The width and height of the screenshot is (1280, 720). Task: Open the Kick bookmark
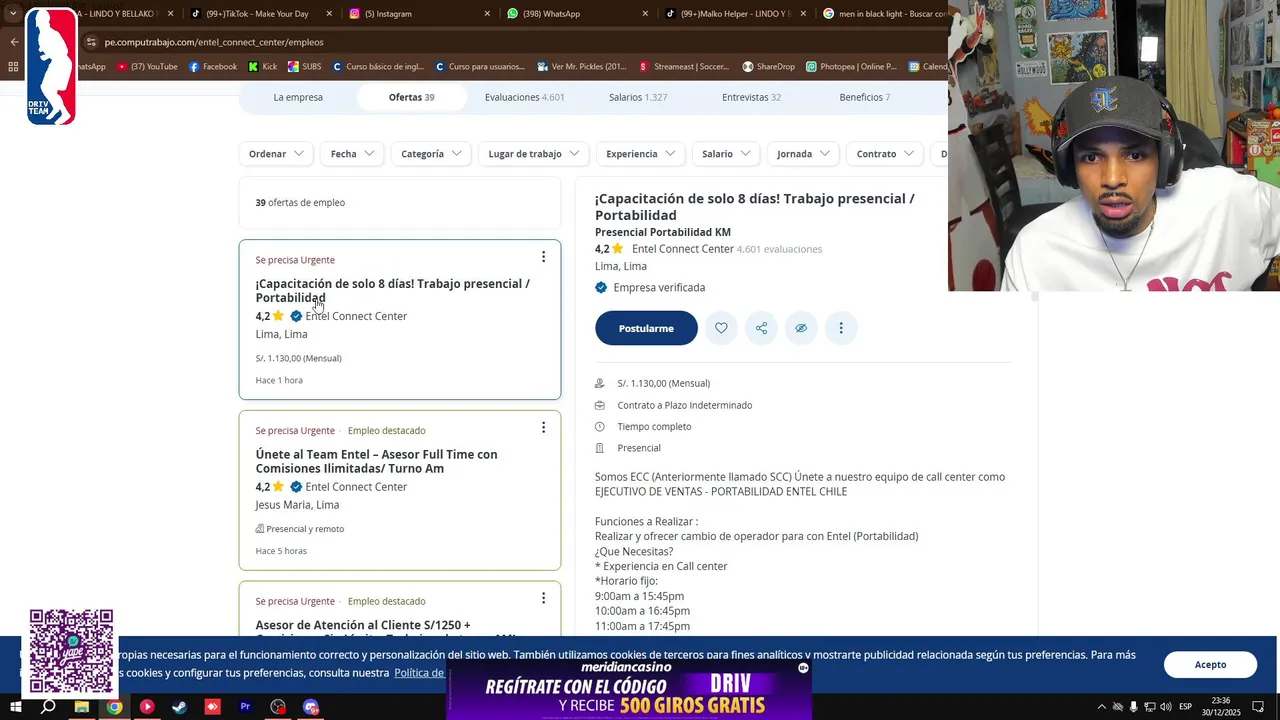(262, 67)
